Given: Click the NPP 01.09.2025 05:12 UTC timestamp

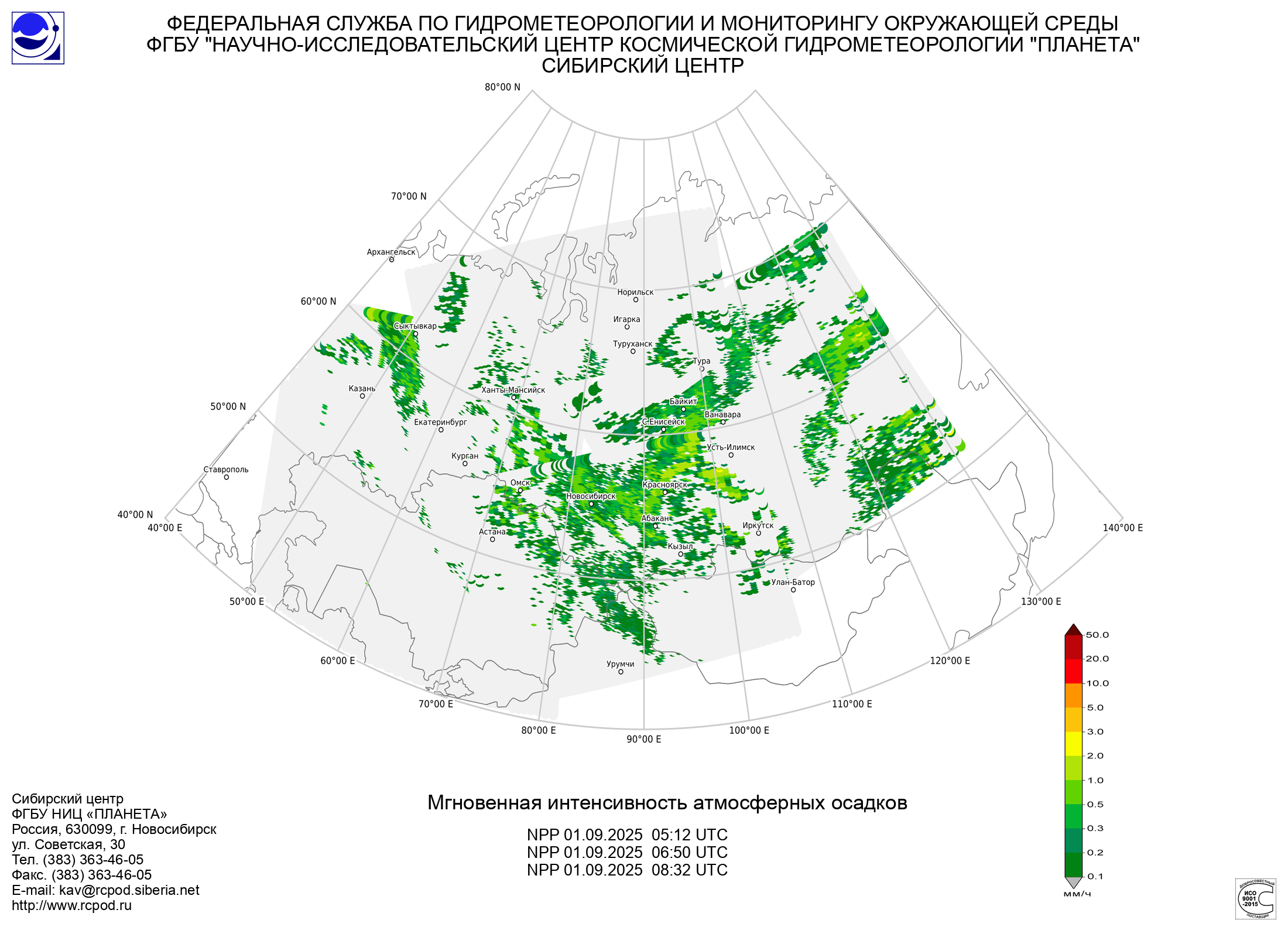Looking at the screenshot, I should pos(627,835).
